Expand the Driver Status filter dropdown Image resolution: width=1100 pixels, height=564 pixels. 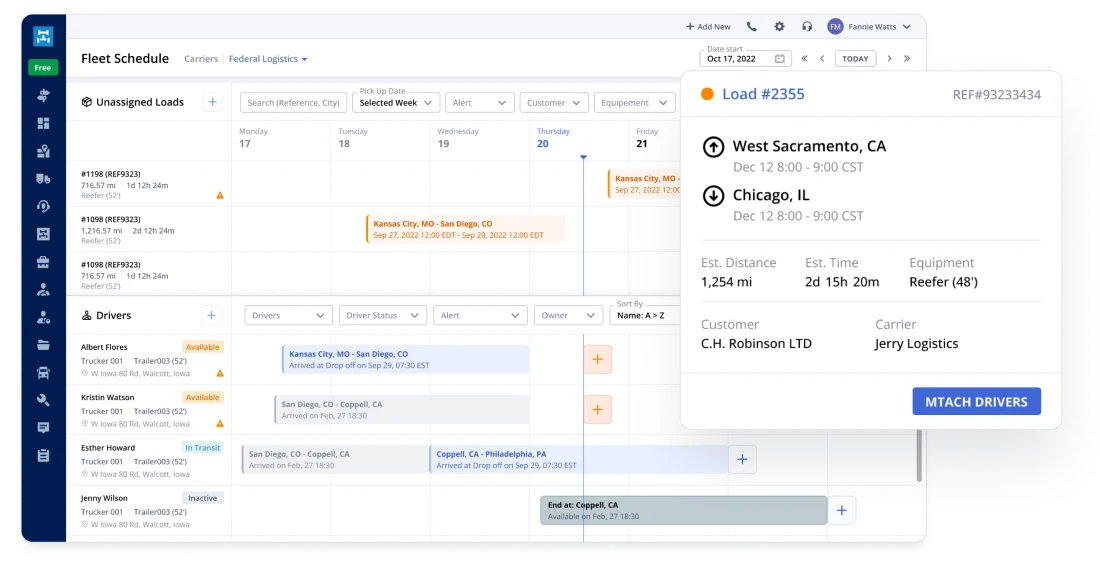[382, 315]
